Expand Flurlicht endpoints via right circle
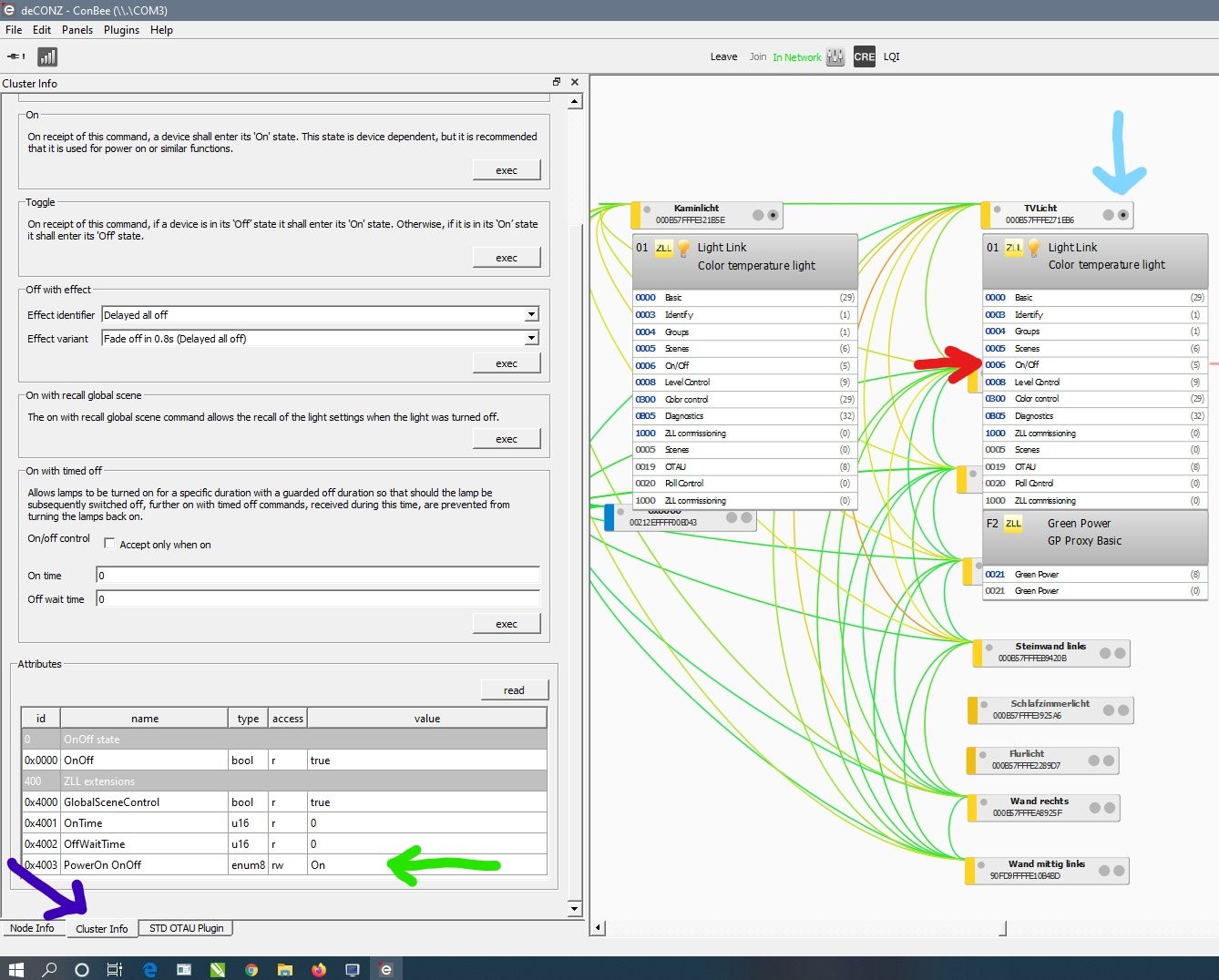This screenshot has width=1219, height=980. click(1108, 761)
